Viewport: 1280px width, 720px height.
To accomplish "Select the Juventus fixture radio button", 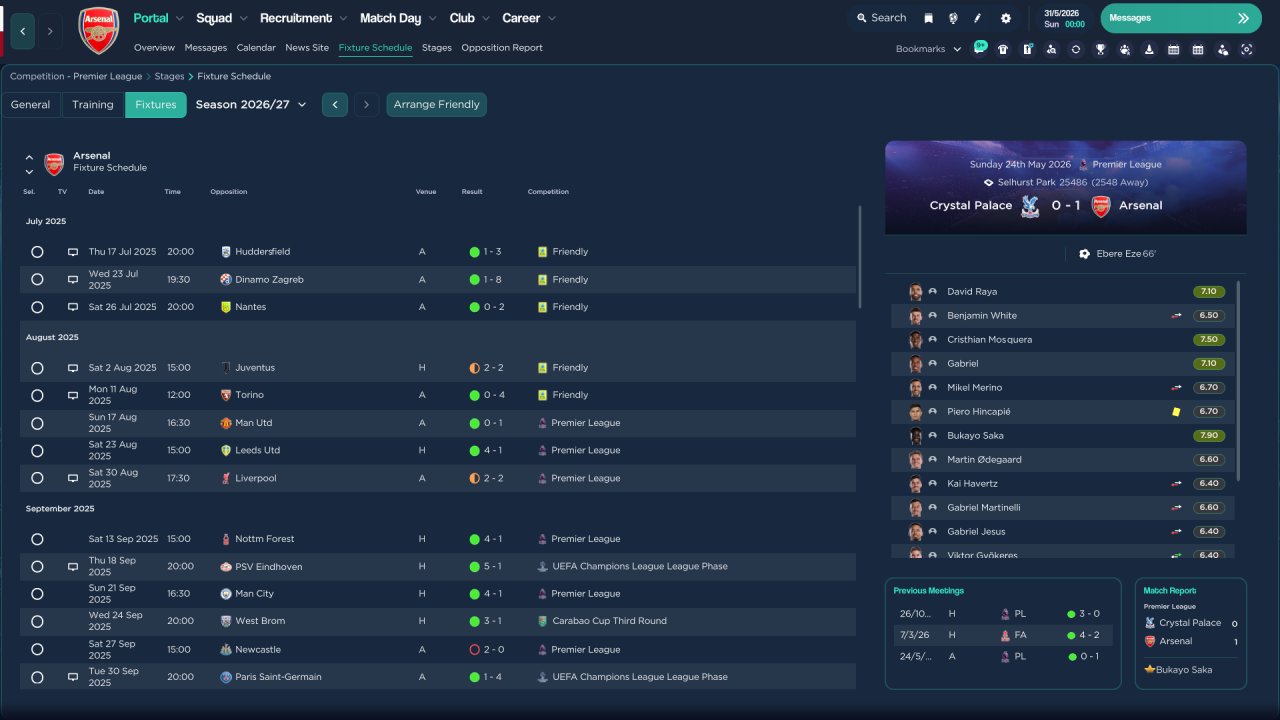I will click(37, 368).
